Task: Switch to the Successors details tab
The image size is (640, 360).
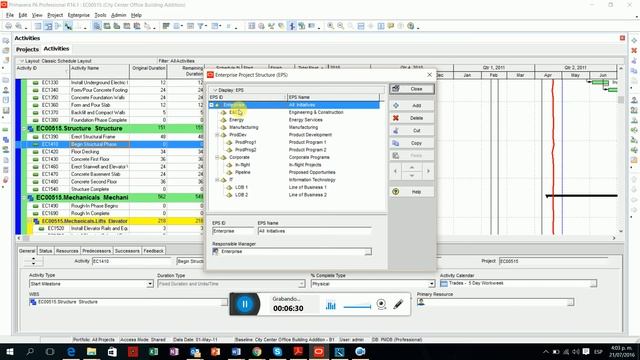Action: coord(127,251)
